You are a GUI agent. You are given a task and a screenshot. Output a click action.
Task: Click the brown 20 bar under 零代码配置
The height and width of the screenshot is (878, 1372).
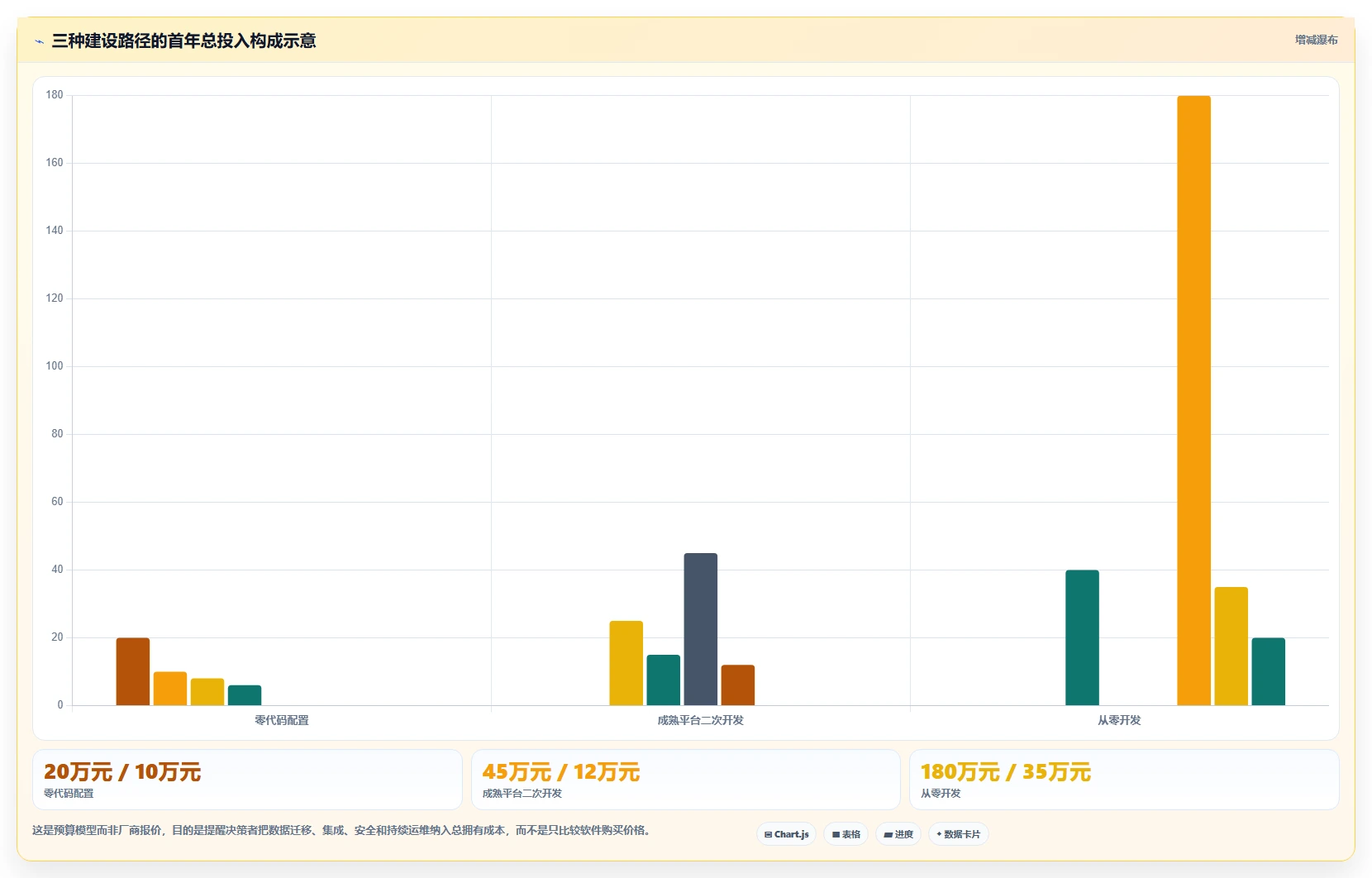(x=132, y=671)
